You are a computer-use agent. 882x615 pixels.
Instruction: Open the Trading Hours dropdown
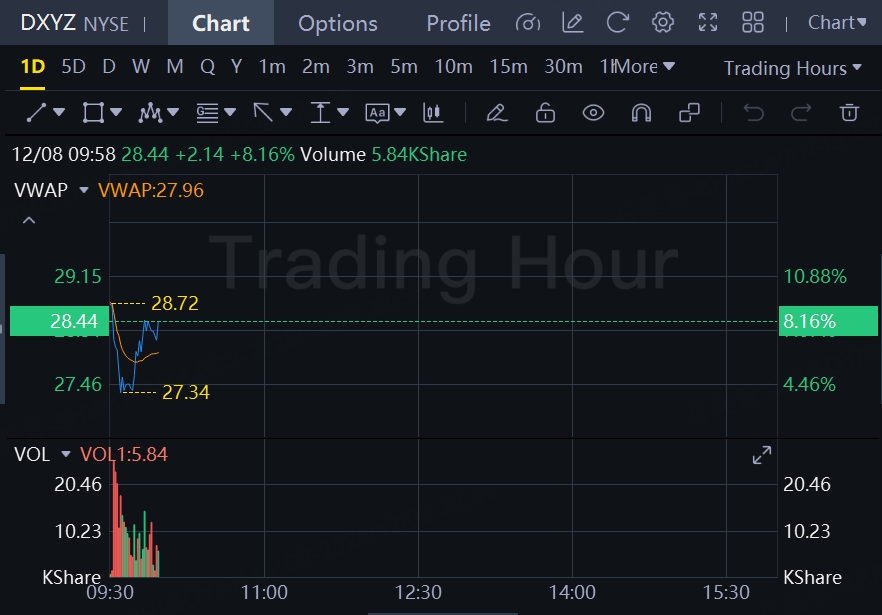792,68
